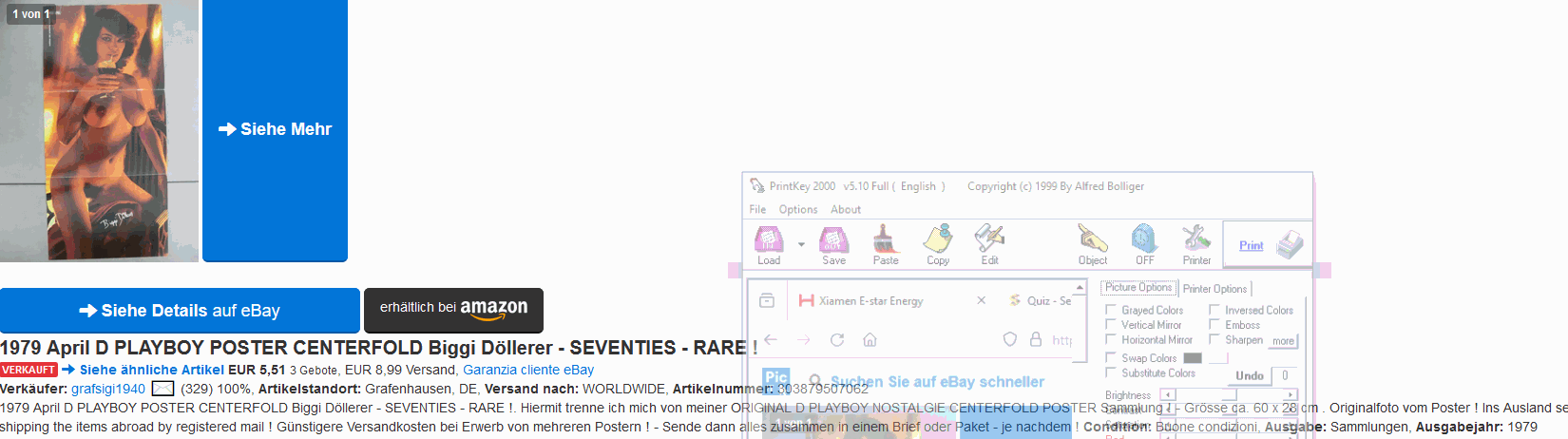
Task: Click the OFF timer icon
Action: click(x=1144, y=239)
